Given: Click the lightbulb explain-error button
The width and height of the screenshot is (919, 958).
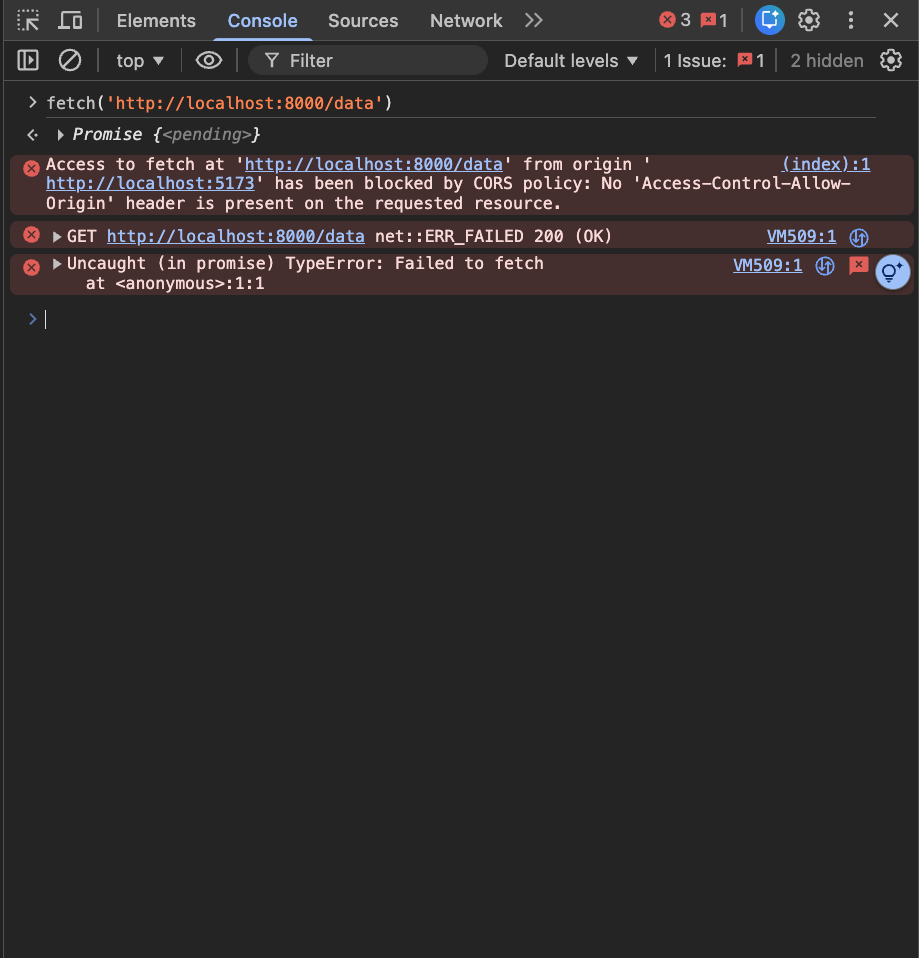Looking at the screenshot, I should 892,271.
